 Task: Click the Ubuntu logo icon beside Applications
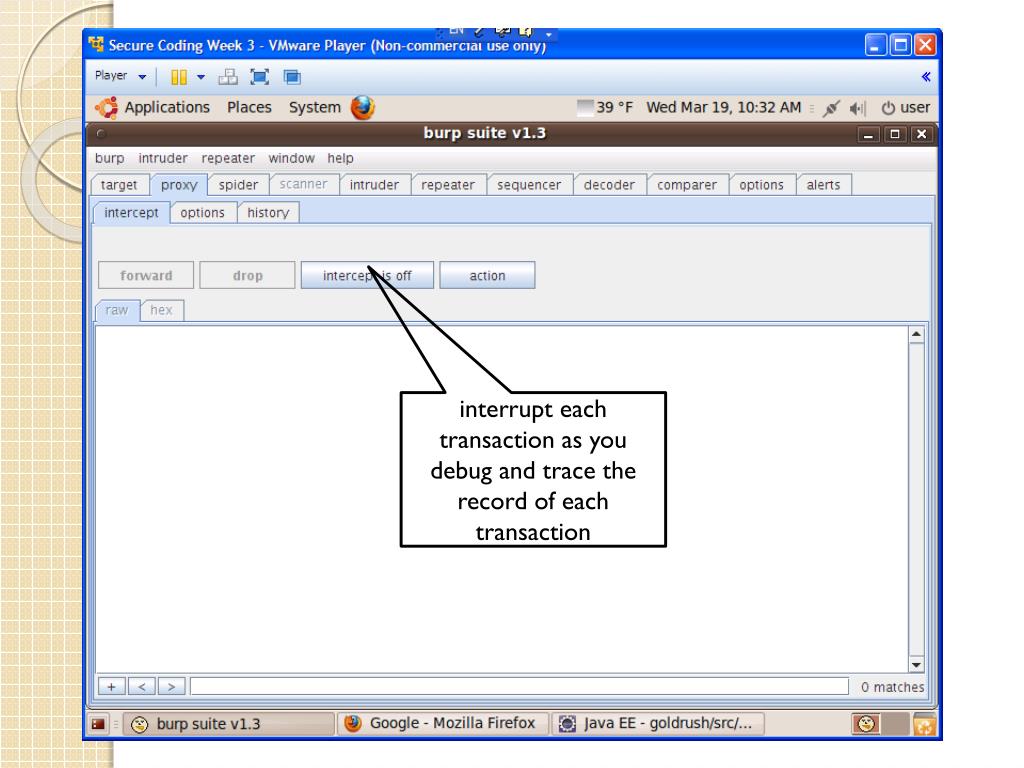point(106,108)
